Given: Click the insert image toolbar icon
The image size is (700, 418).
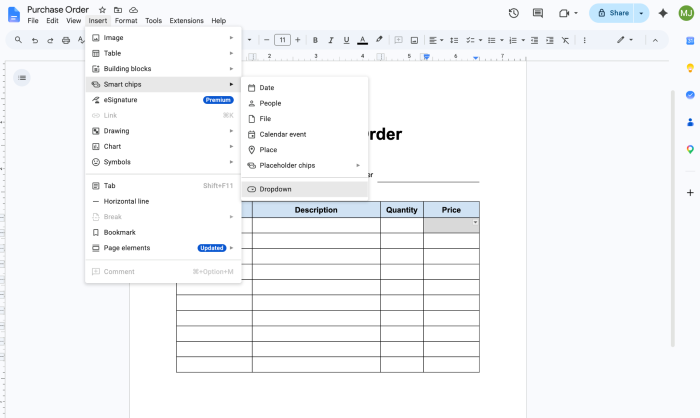Looking at the screenshot, I should (x=414, y=40).
